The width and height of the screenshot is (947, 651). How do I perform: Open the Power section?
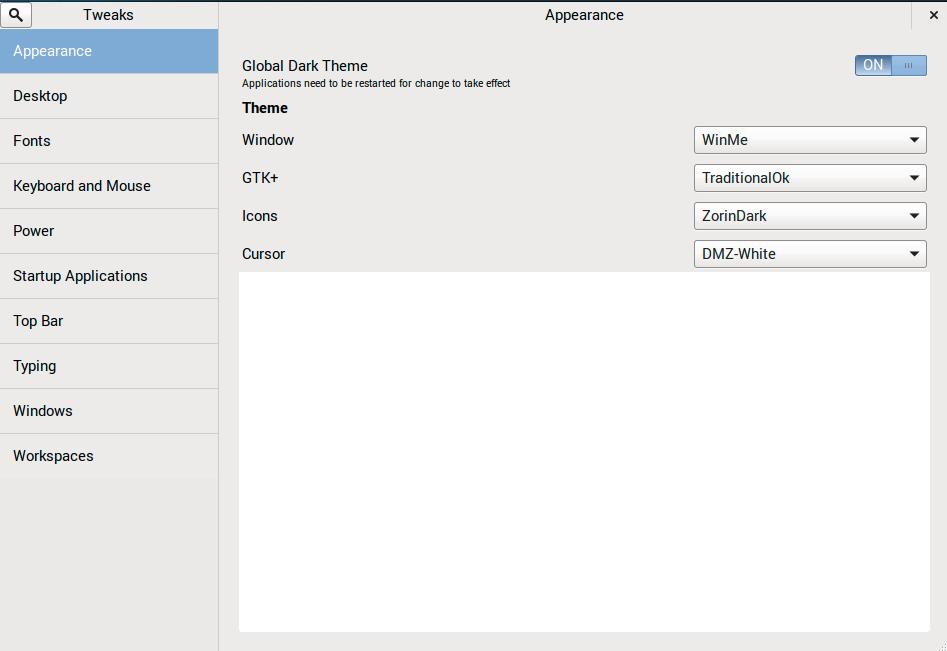coord(109,231)
